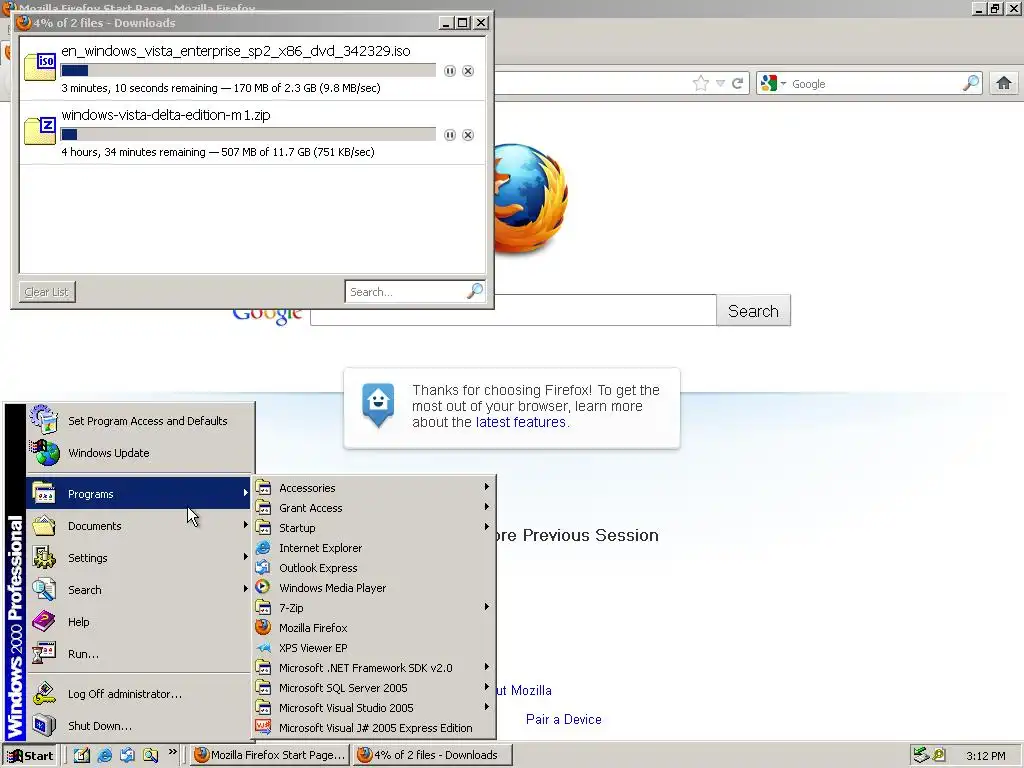Click the Downloads search magnifier icon

(475, 291)
